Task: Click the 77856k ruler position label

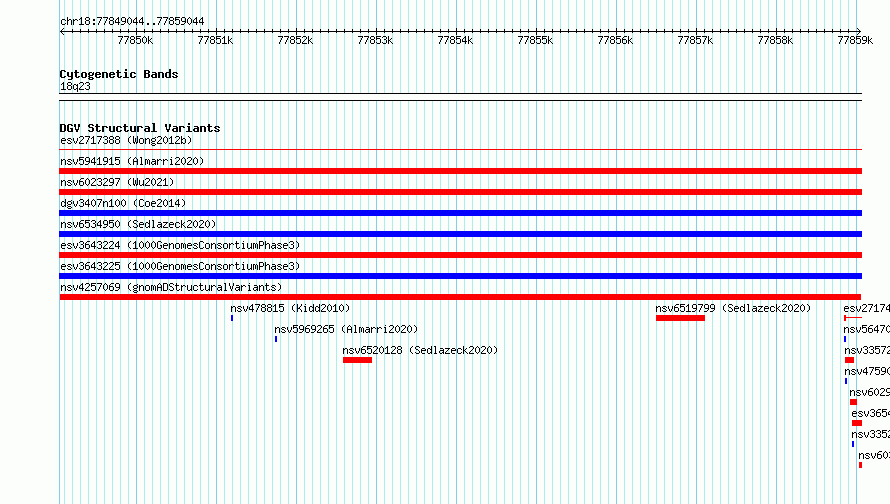Action: [x=615, y=40]
